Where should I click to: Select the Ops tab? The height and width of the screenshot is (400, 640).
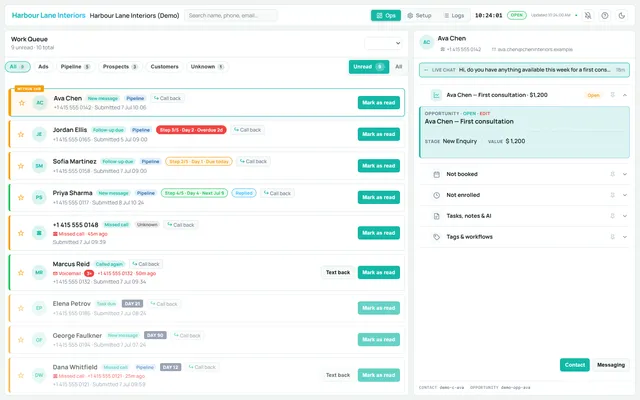386,16
